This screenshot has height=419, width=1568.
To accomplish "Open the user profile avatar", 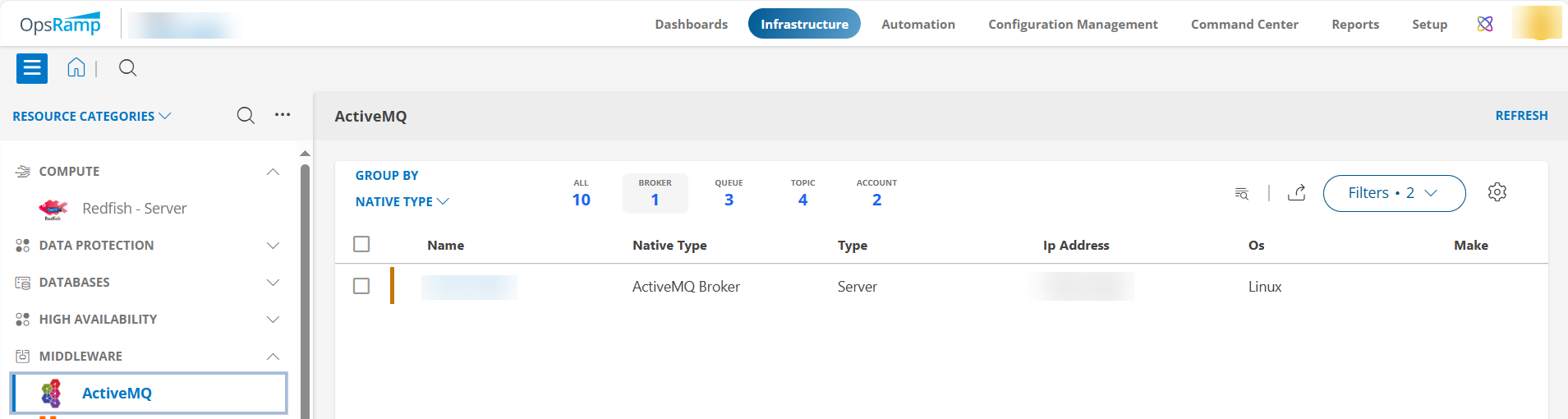I will tap(1537, 23).
